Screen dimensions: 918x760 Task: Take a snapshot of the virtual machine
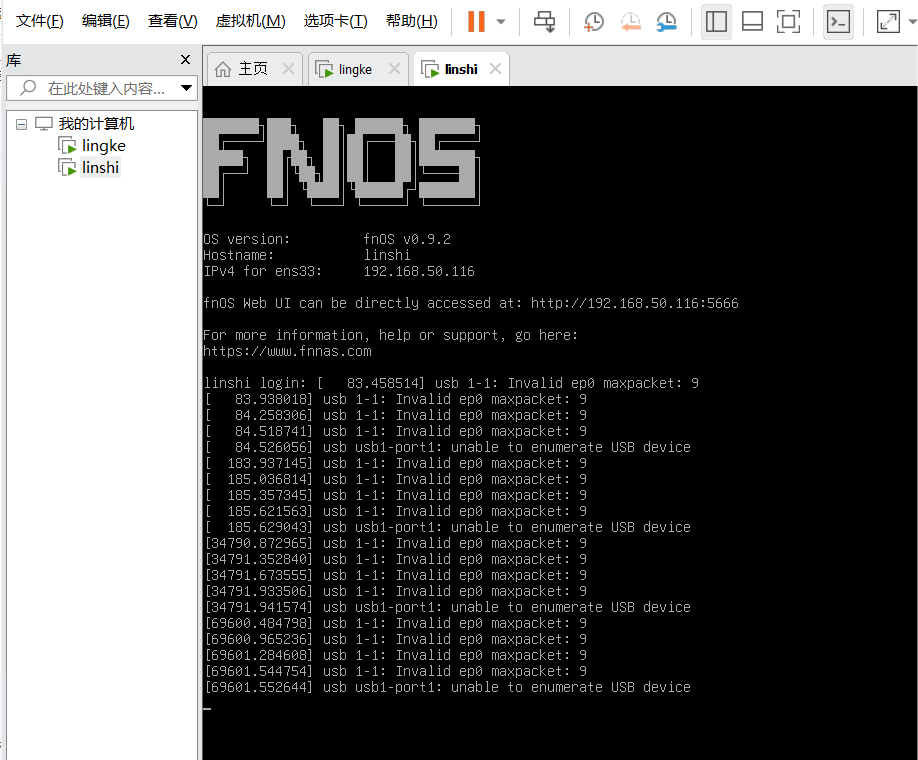[594, 22]
